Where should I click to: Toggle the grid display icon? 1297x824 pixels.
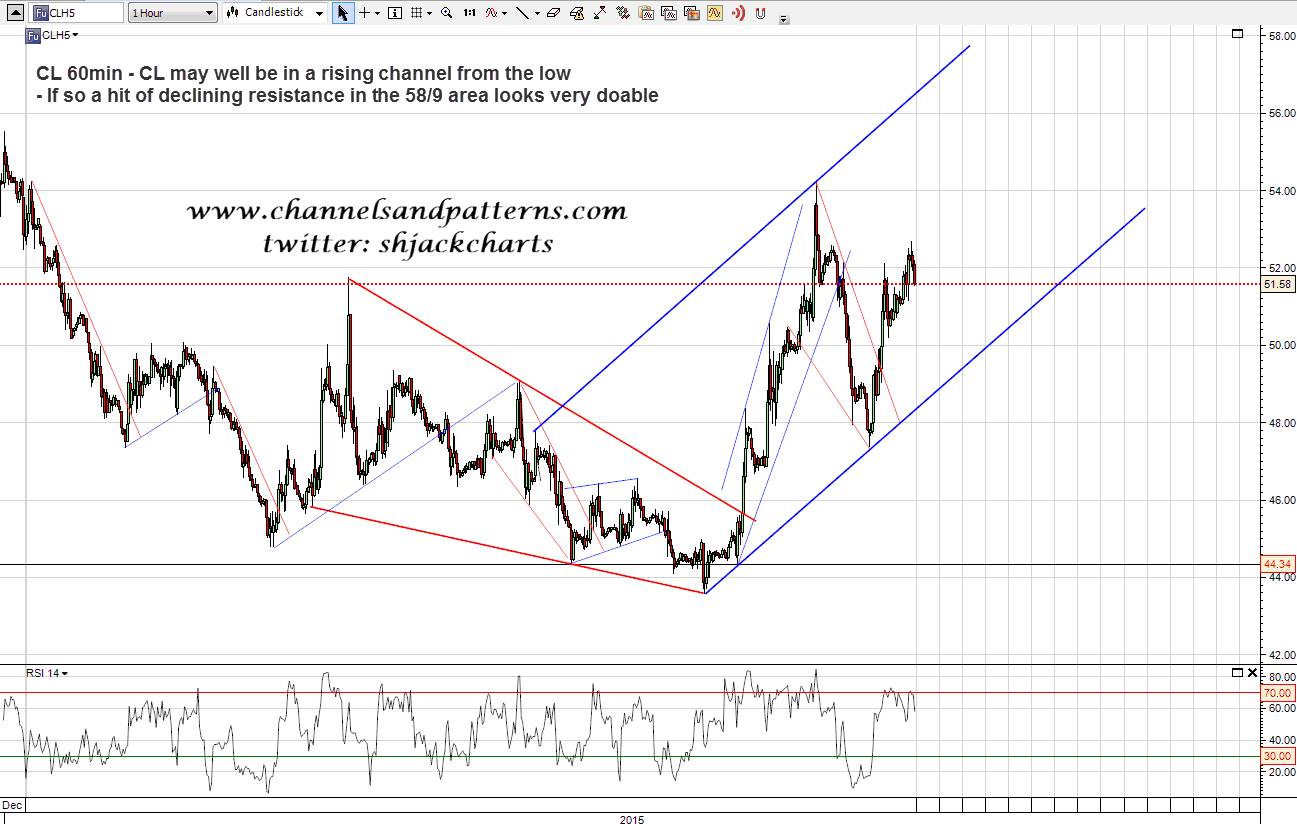click(418, 13)
